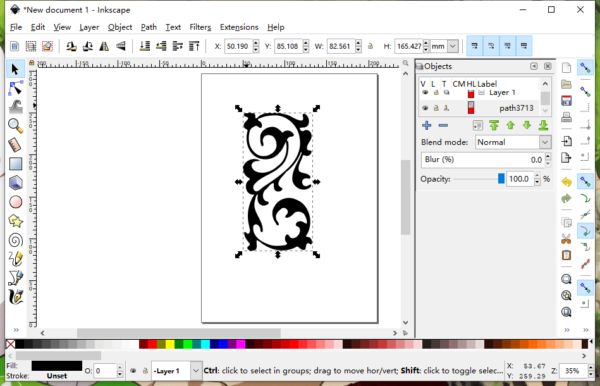Open the Blend mode dropdown
The height and width of the screenshot is (386, 600).
(545, 142)
